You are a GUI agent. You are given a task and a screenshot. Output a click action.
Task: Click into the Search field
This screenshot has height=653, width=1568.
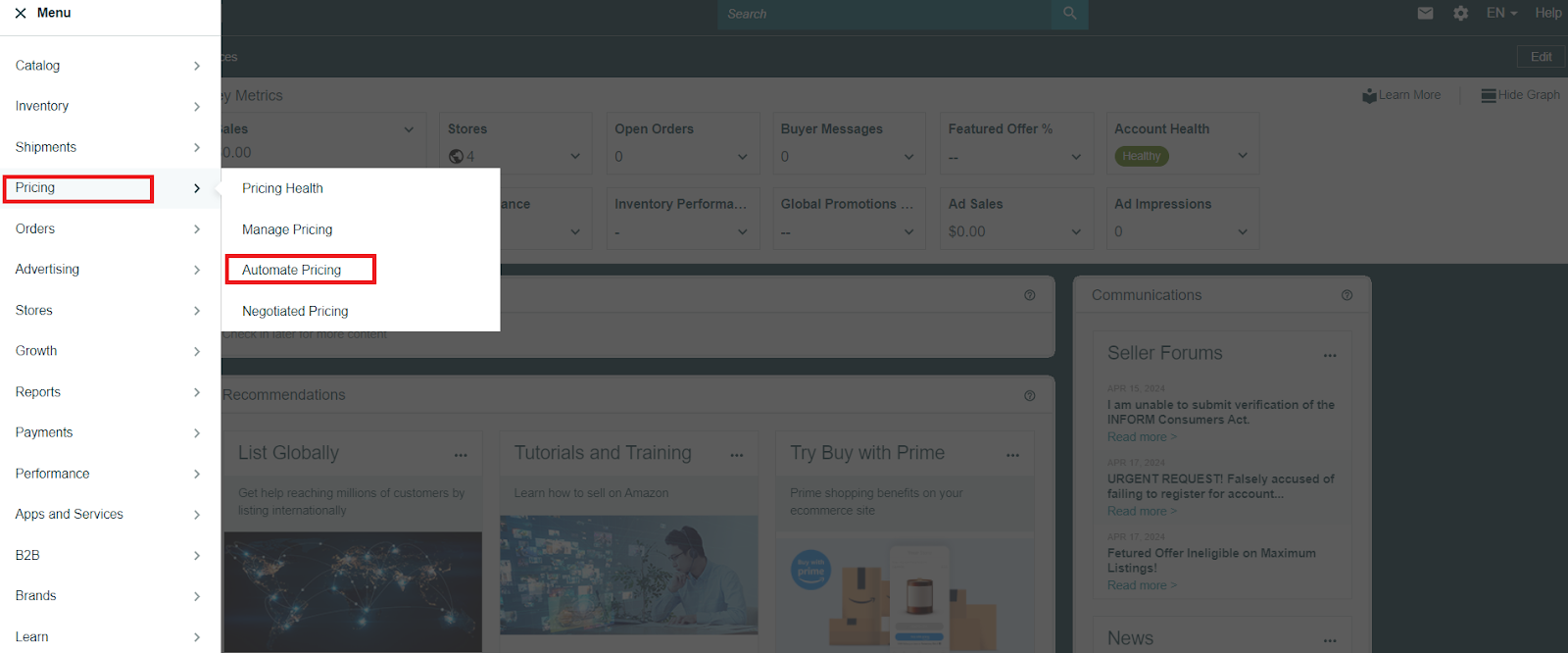click(x=885, y=14)
